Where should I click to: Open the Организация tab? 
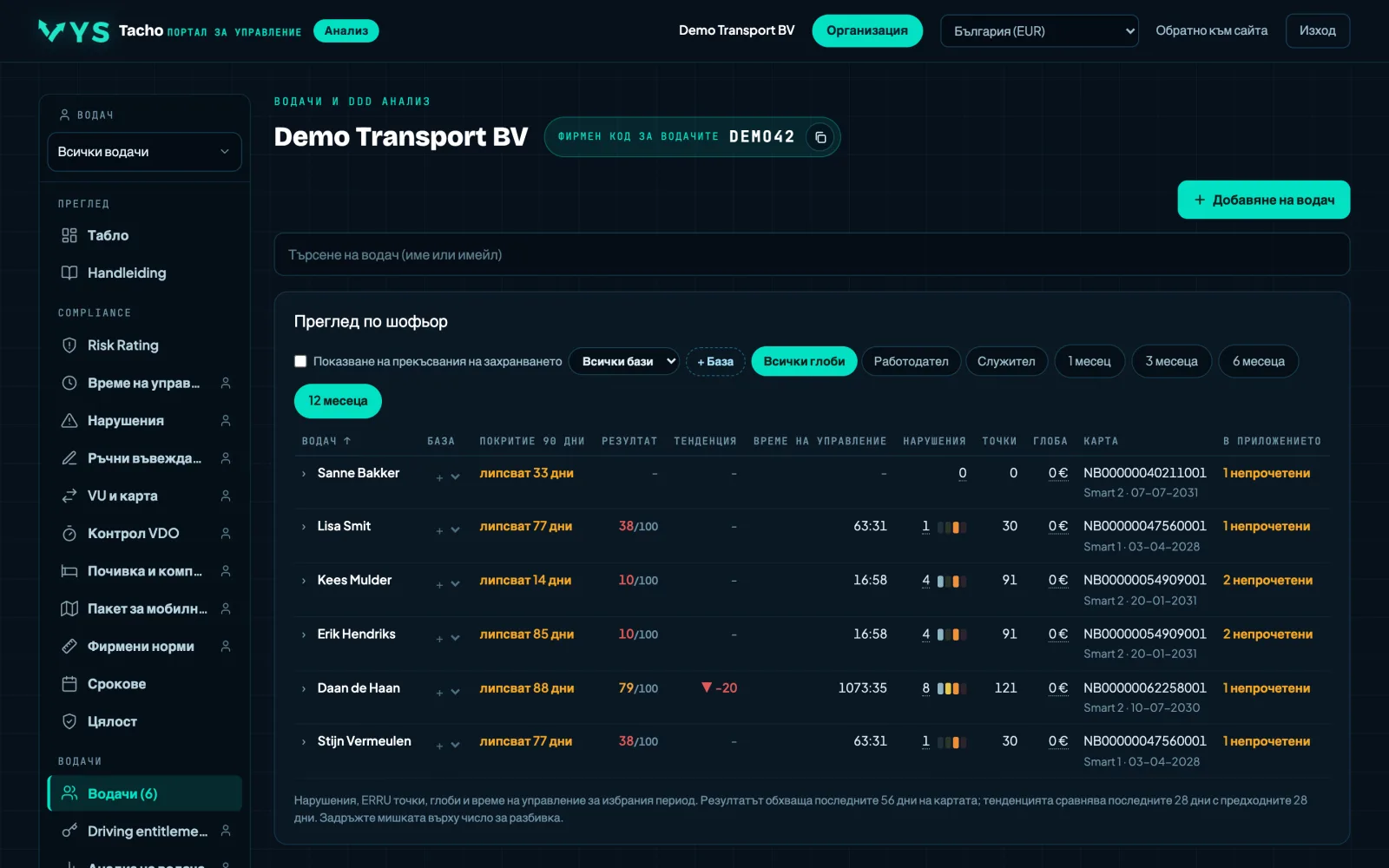[867, 31]
